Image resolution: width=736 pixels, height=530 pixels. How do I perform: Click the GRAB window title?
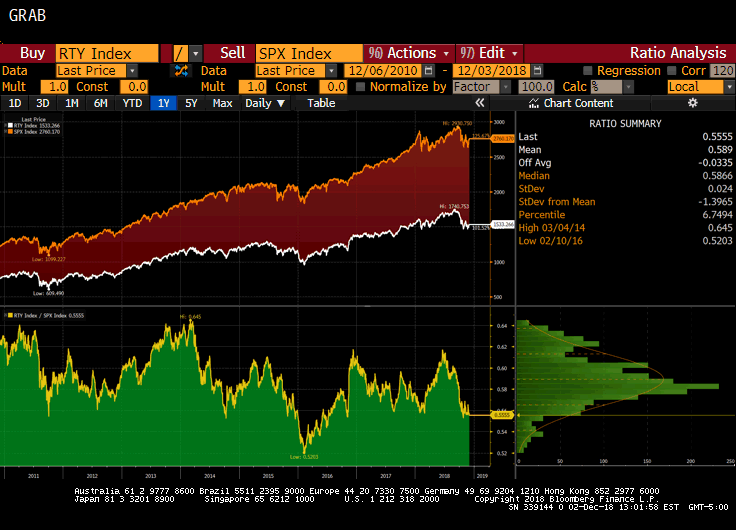click(x=27, y=15)
